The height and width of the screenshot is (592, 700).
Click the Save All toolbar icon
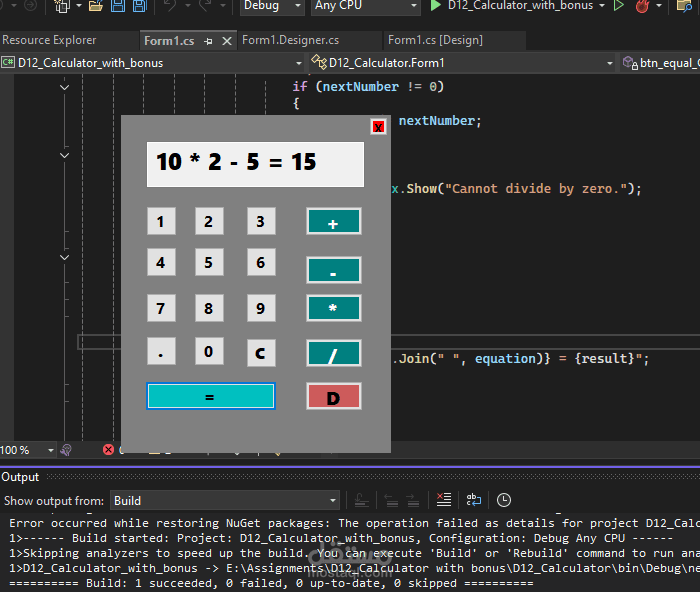(140, 6)
